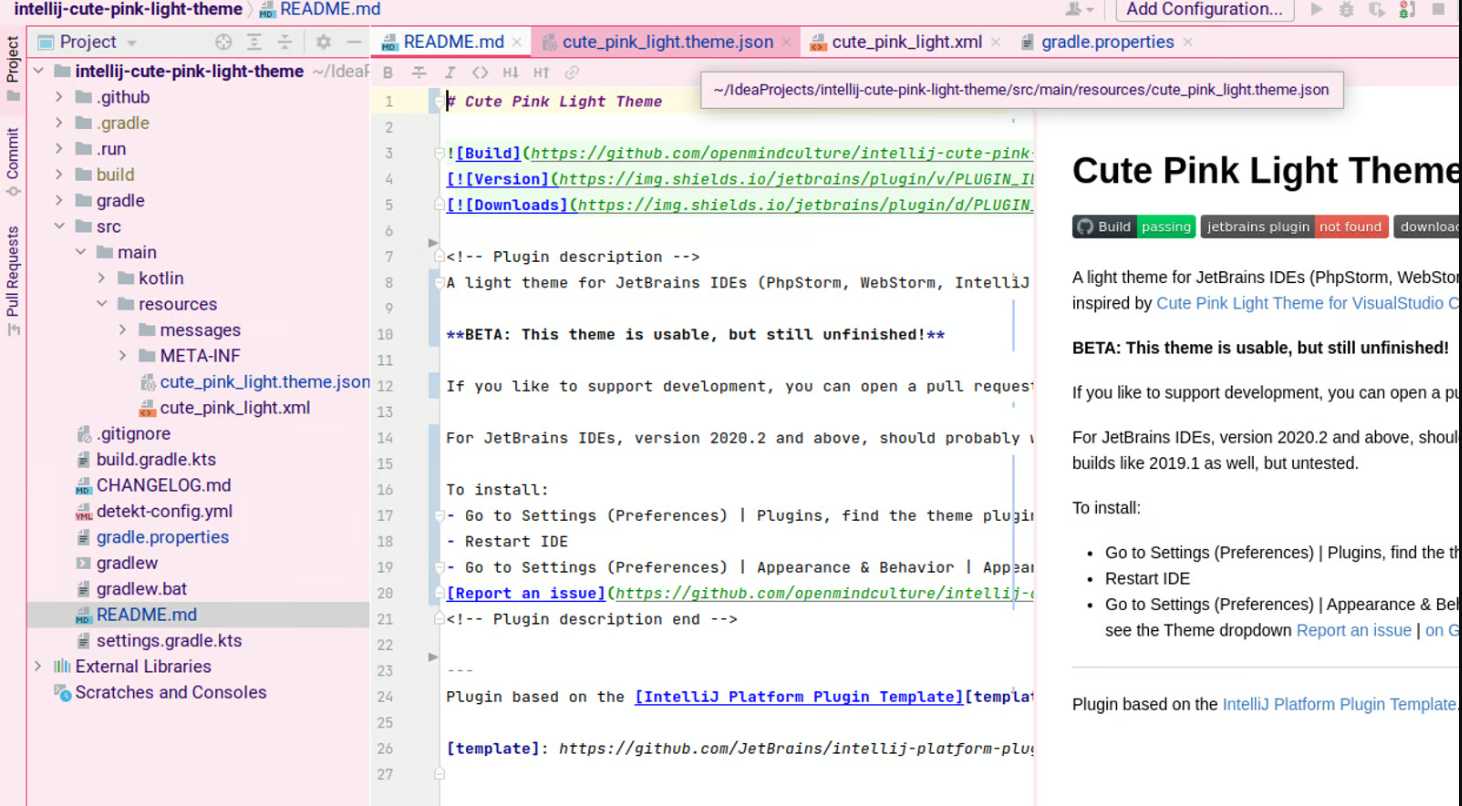1462x806 pixels.
Task: Expand the META-INF folder arrow
Action: coord(122,357)
